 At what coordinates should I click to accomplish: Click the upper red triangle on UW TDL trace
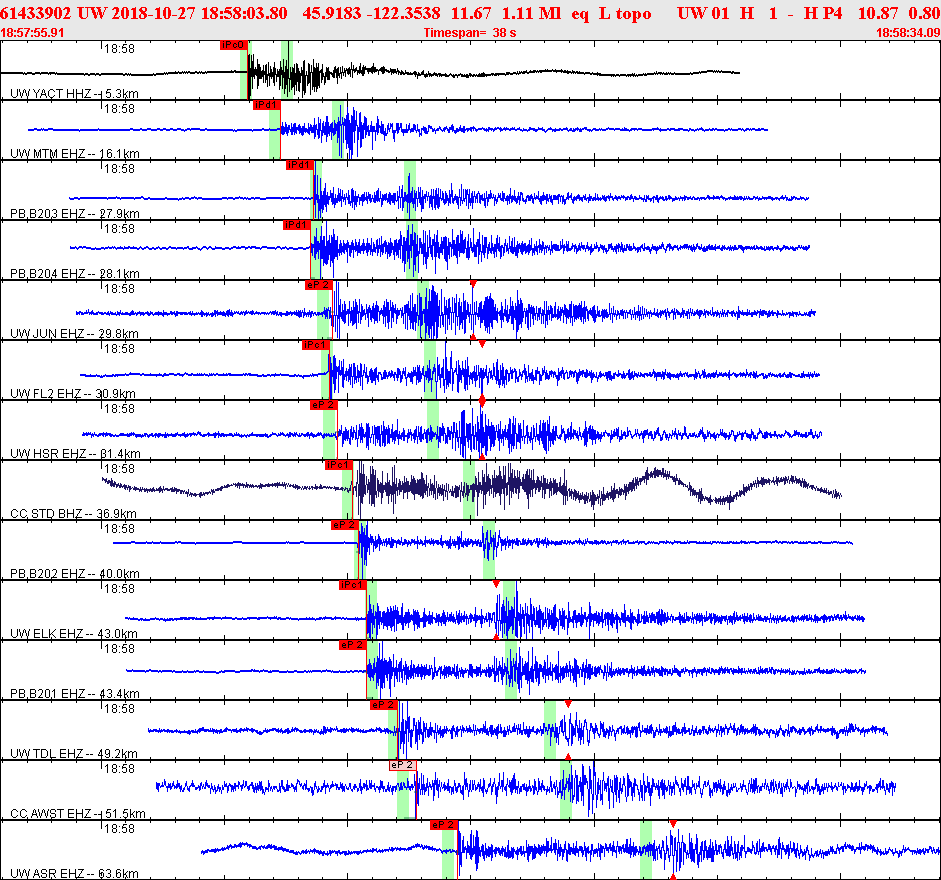pyautogui.click(x=568, y=704)
